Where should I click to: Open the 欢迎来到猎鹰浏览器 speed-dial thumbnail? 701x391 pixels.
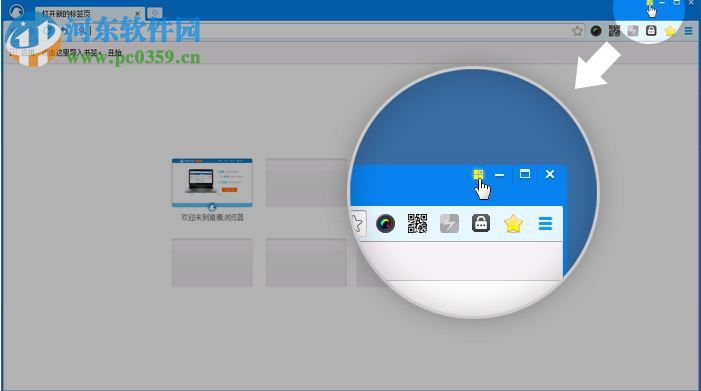click(212, 182)
